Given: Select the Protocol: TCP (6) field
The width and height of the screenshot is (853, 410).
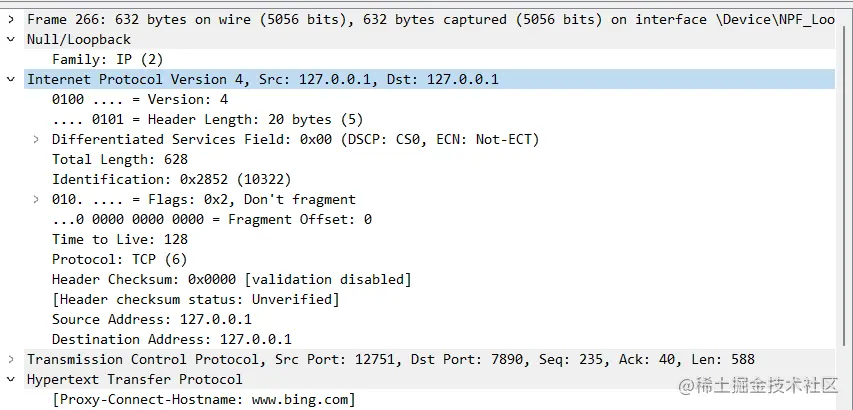Looking at the screenshot, I should [x=120, y=260].
